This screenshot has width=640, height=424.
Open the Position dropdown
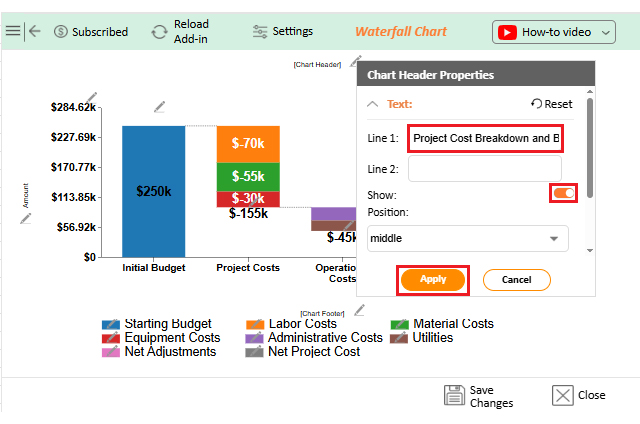pos(468,238)
